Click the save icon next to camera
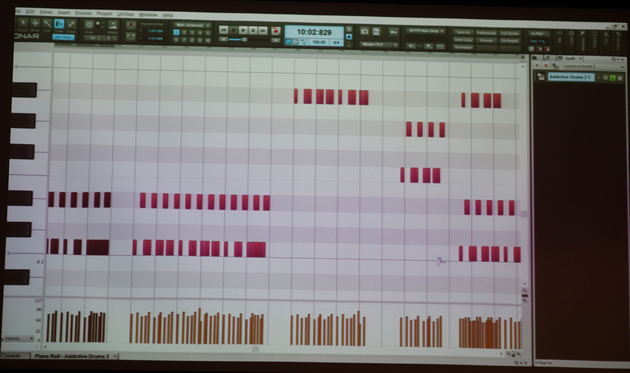The width and height of the screenshot is (630, 373). (376, 32)
